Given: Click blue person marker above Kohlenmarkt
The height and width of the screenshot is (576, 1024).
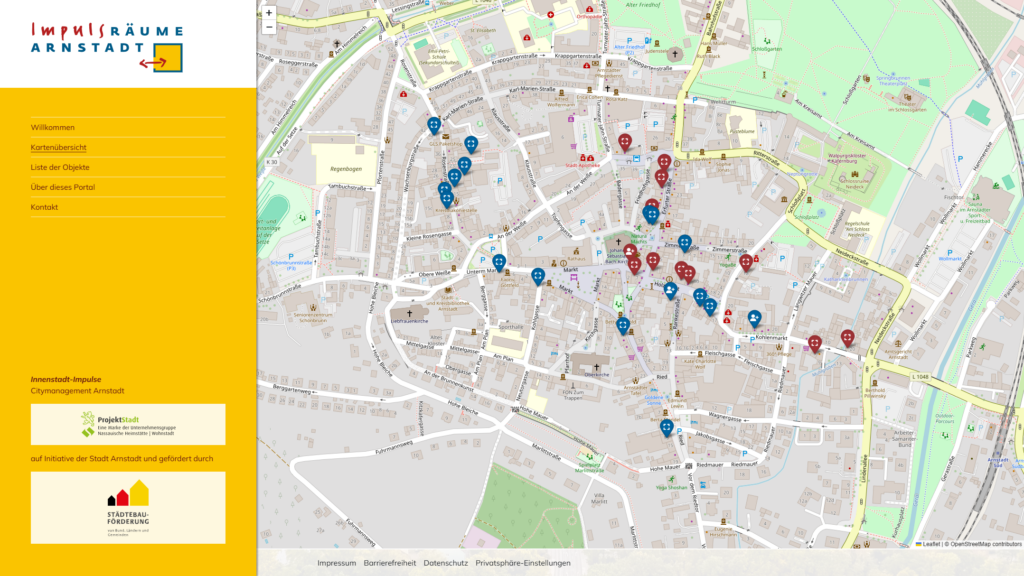Looking at the screenshot, I should [754, 319].
